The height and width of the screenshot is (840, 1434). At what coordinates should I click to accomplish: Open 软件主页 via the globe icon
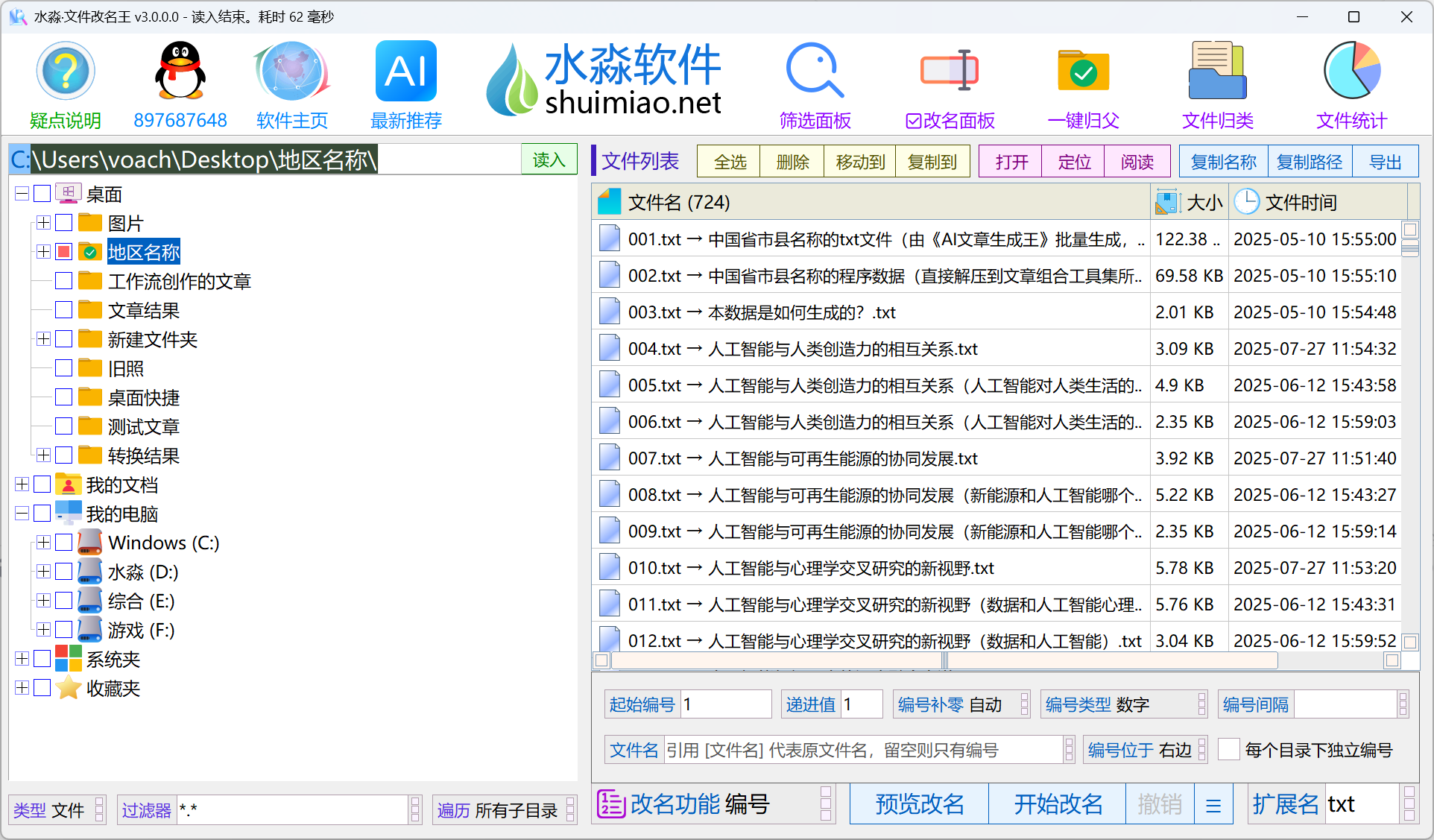(292, 71)
